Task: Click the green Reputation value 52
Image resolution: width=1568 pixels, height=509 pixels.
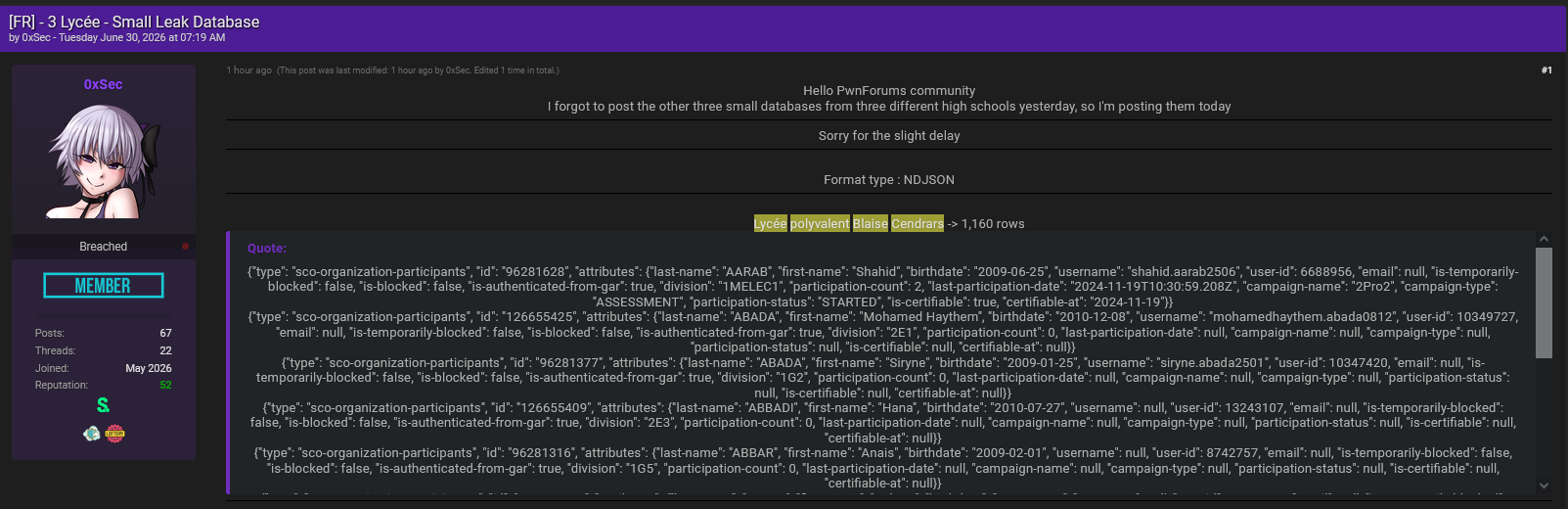Action: [x=165, y=386]
